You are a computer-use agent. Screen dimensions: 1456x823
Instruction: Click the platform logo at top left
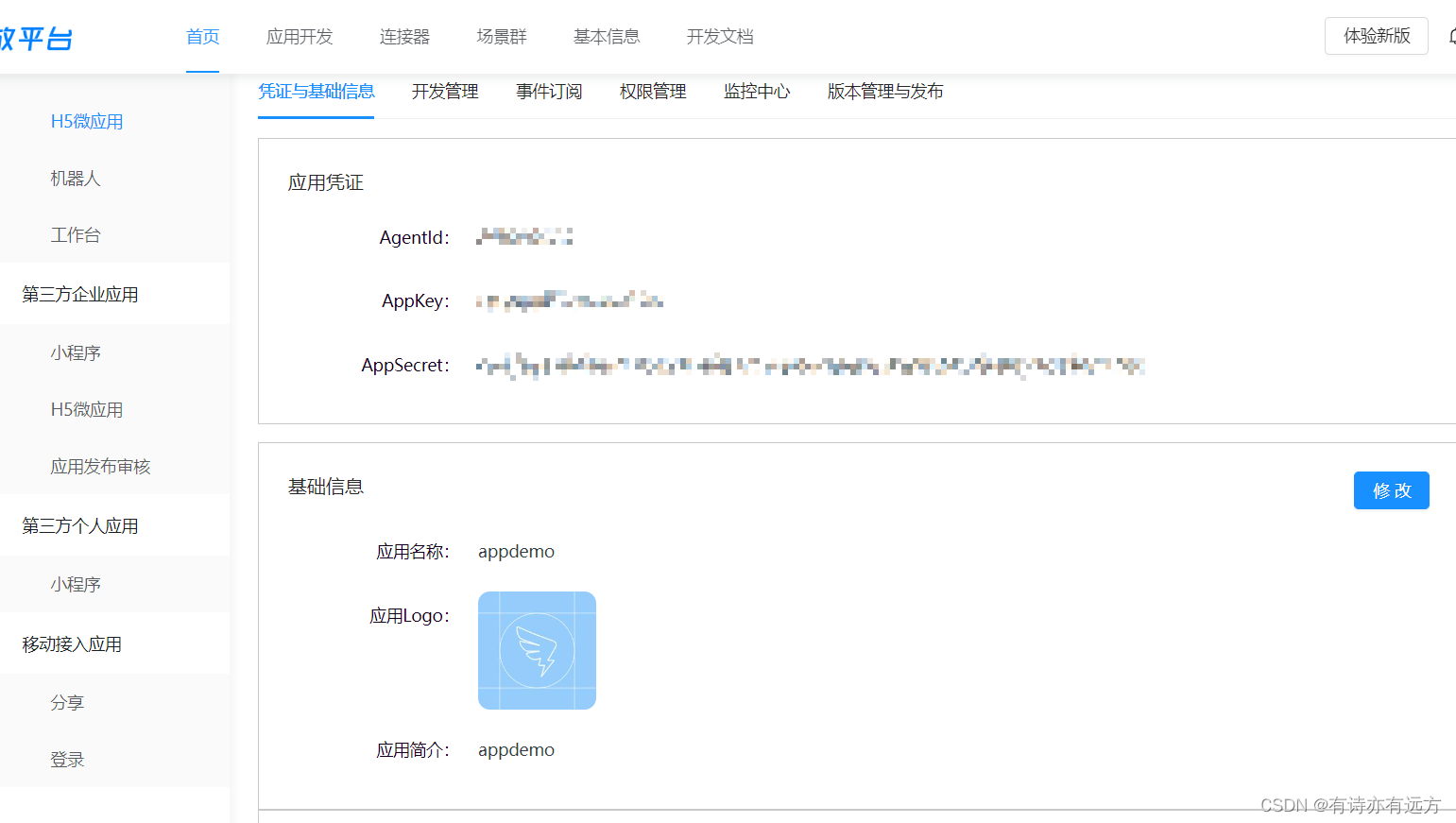tap(36, 39)
